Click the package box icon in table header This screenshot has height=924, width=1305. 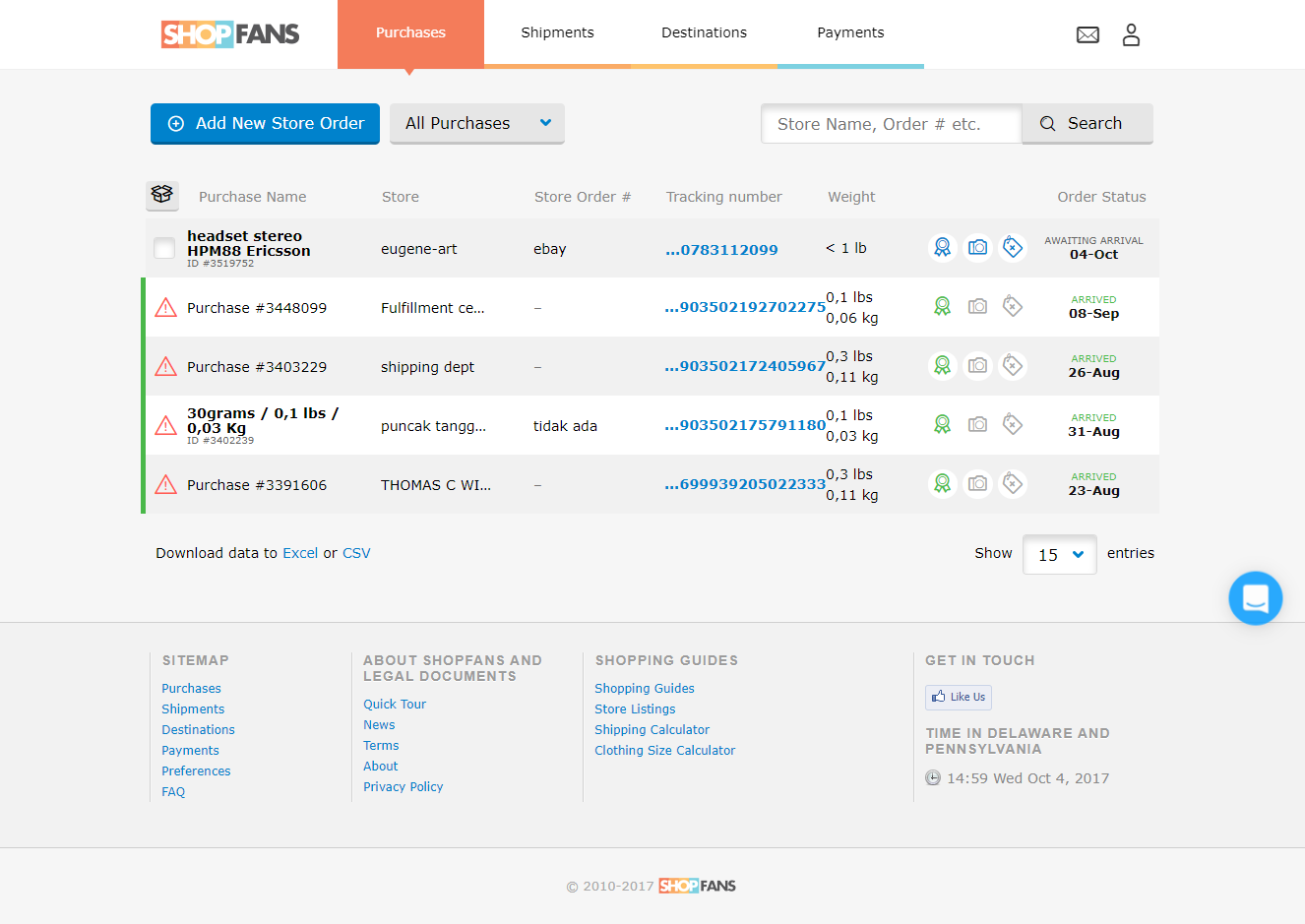(x=162, y=195)
